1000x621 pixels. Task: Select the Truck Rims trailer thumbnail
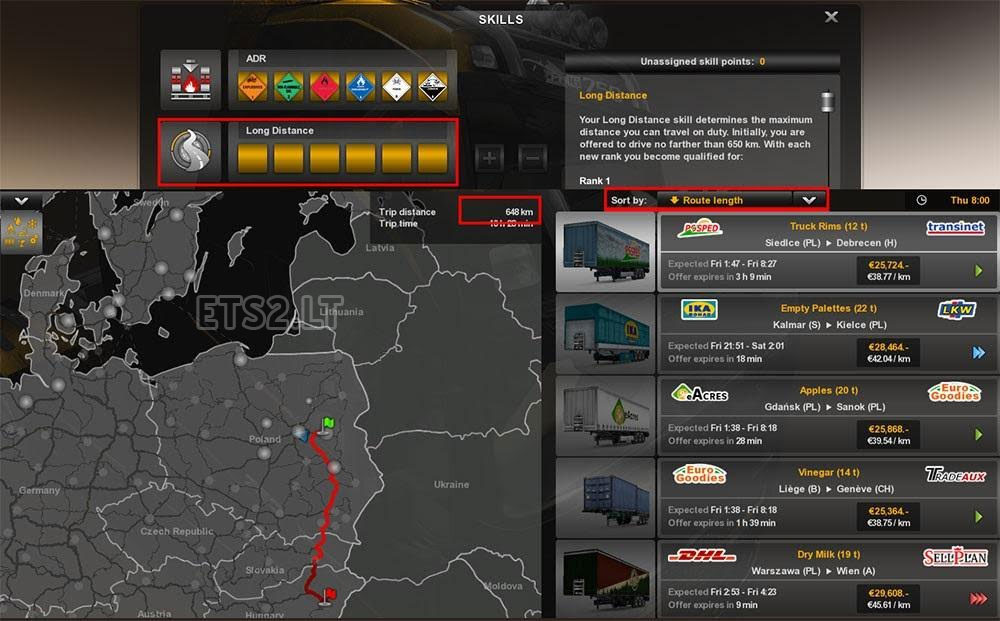point(606,252)
